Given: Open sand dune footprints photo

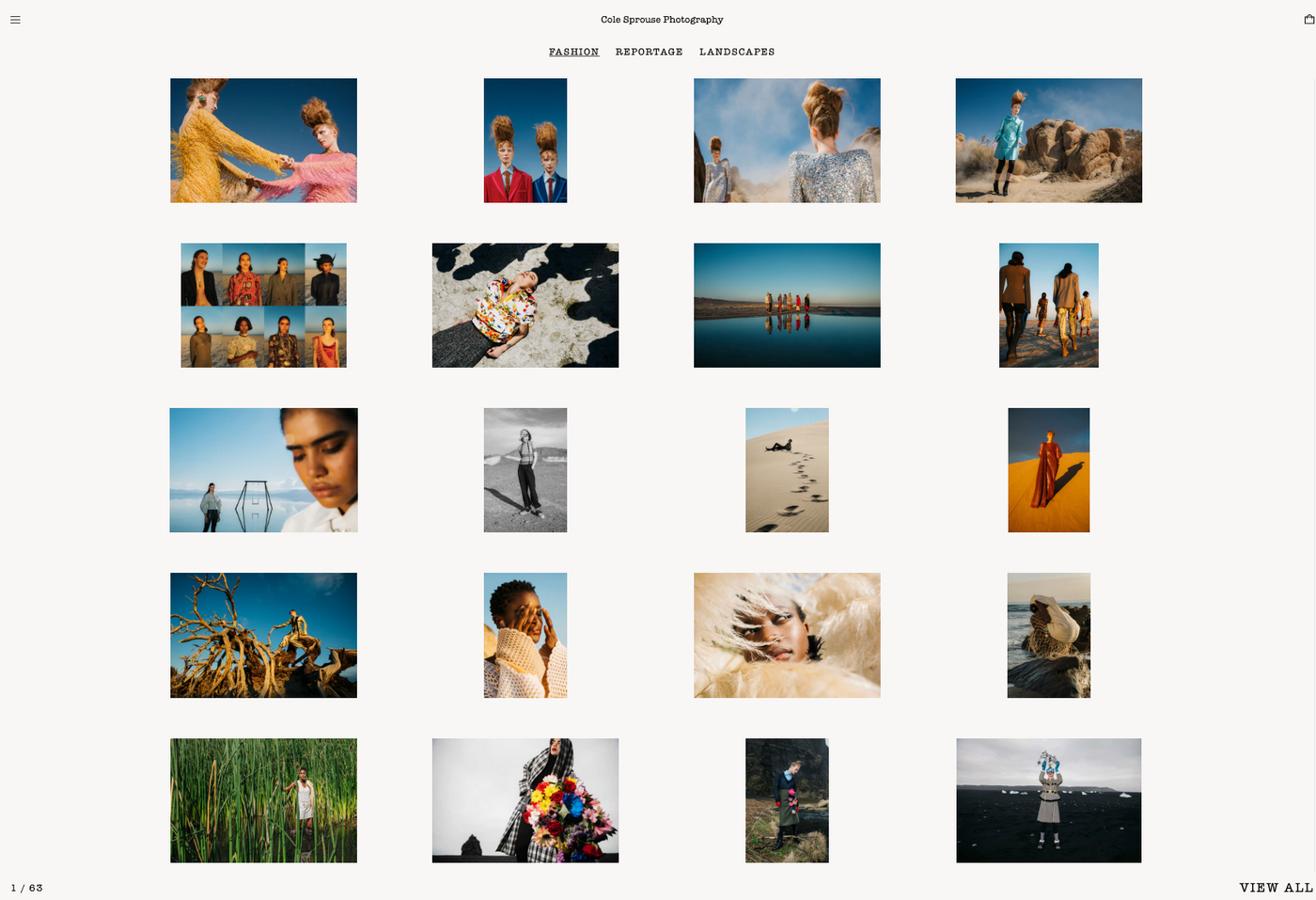Looking at the screenshot, I should pyautogui.click(x=787, y=470).
